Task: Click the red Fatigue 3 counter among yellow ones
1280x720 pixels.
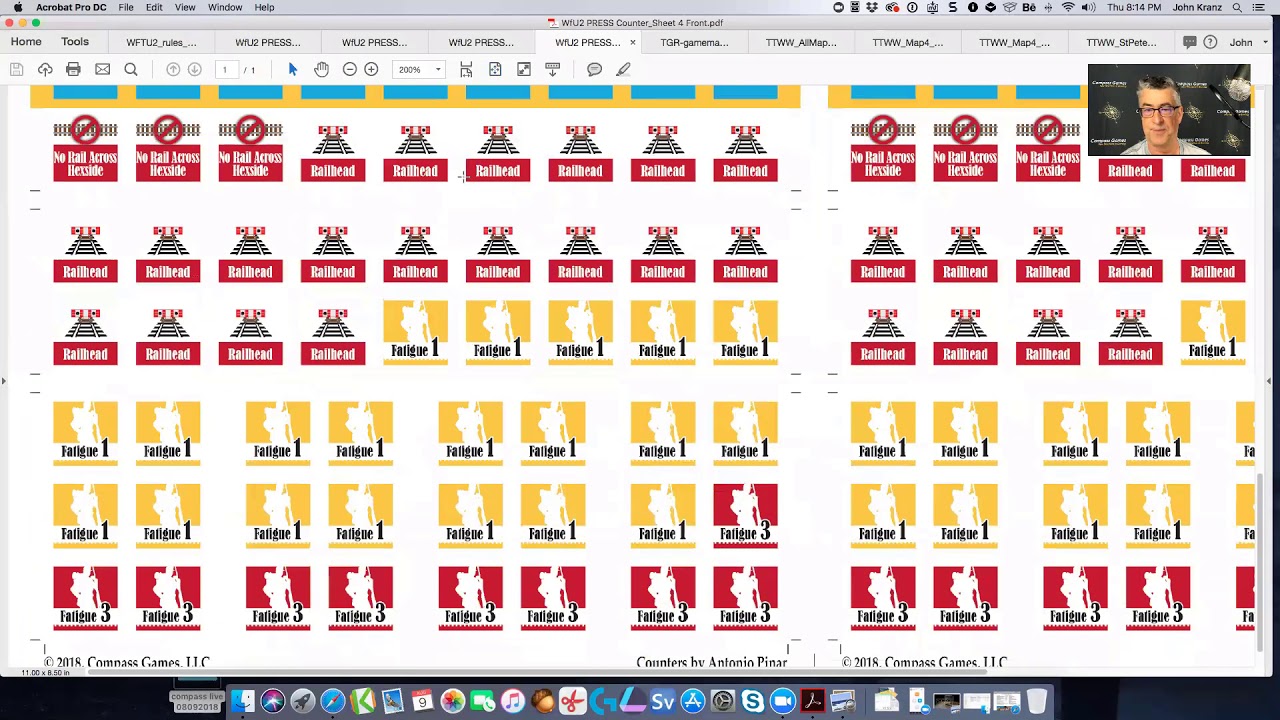Action: (x=745, y=516)
